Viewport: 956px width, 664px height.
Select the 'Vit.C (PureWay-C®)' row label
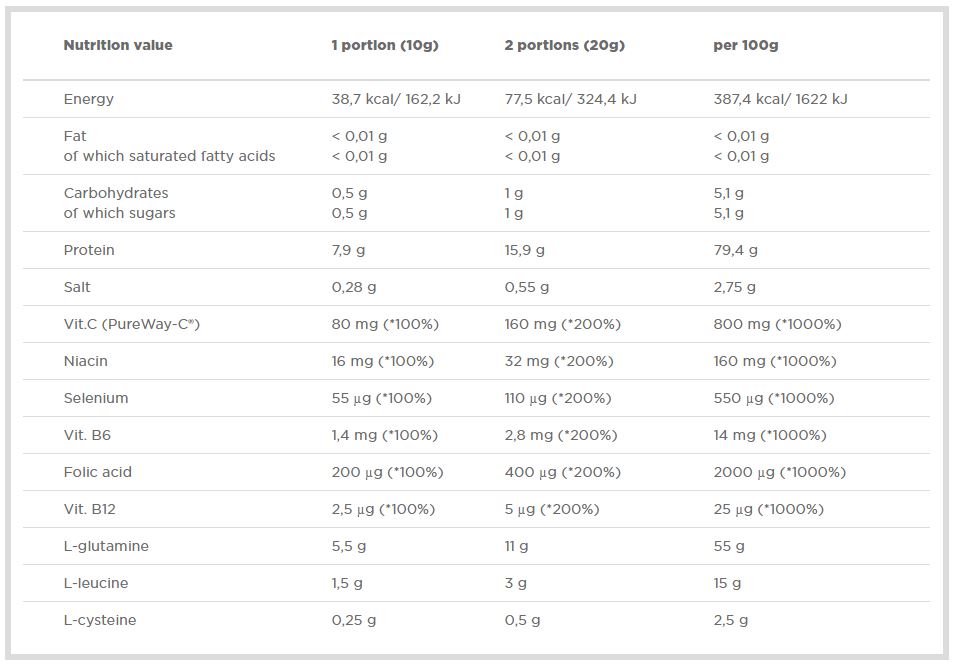coord(132,324)
